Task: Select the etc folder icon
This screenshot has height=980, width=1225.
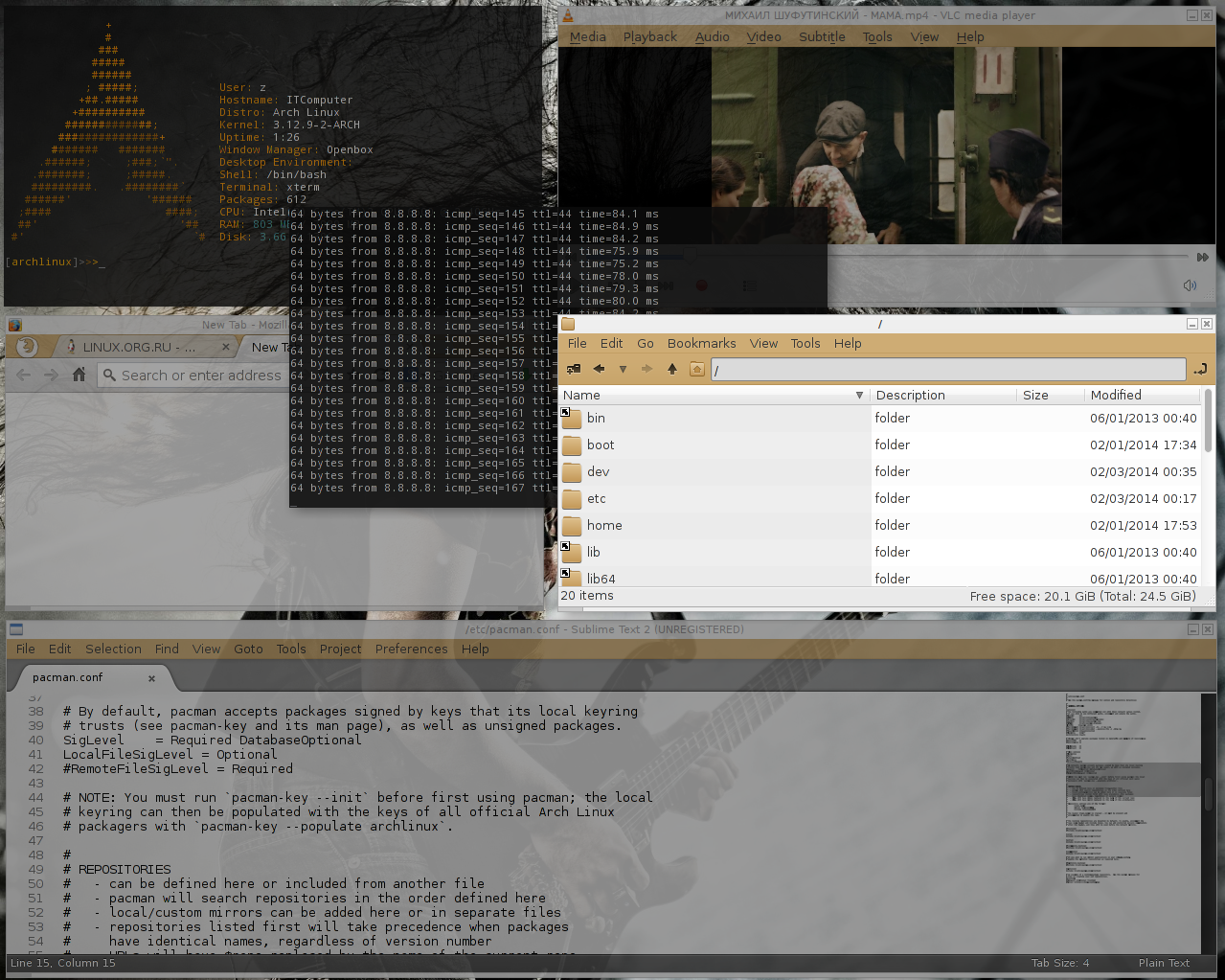Action: 572,498
